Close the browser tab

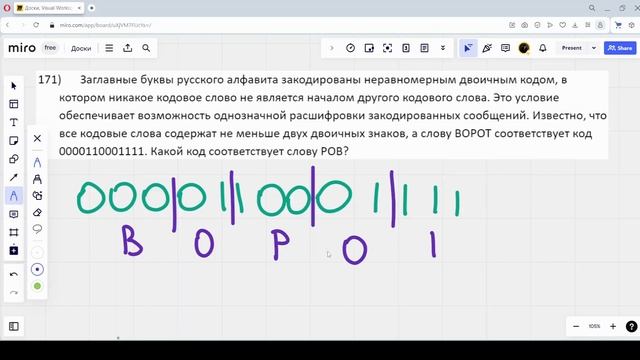coord(79,8)
